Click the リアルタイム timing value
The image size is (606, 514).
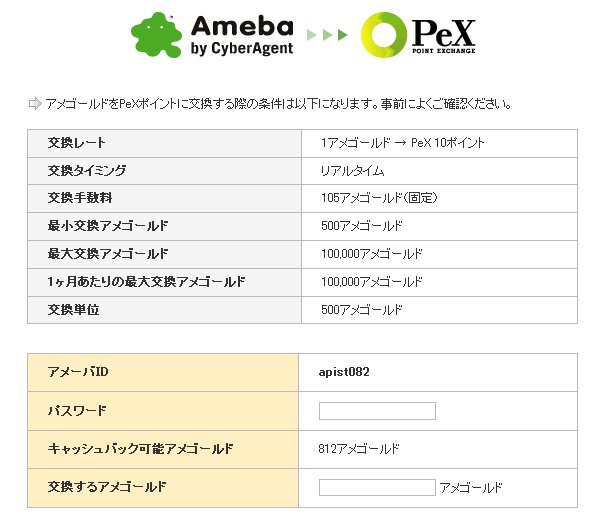[x=351, y=171]
